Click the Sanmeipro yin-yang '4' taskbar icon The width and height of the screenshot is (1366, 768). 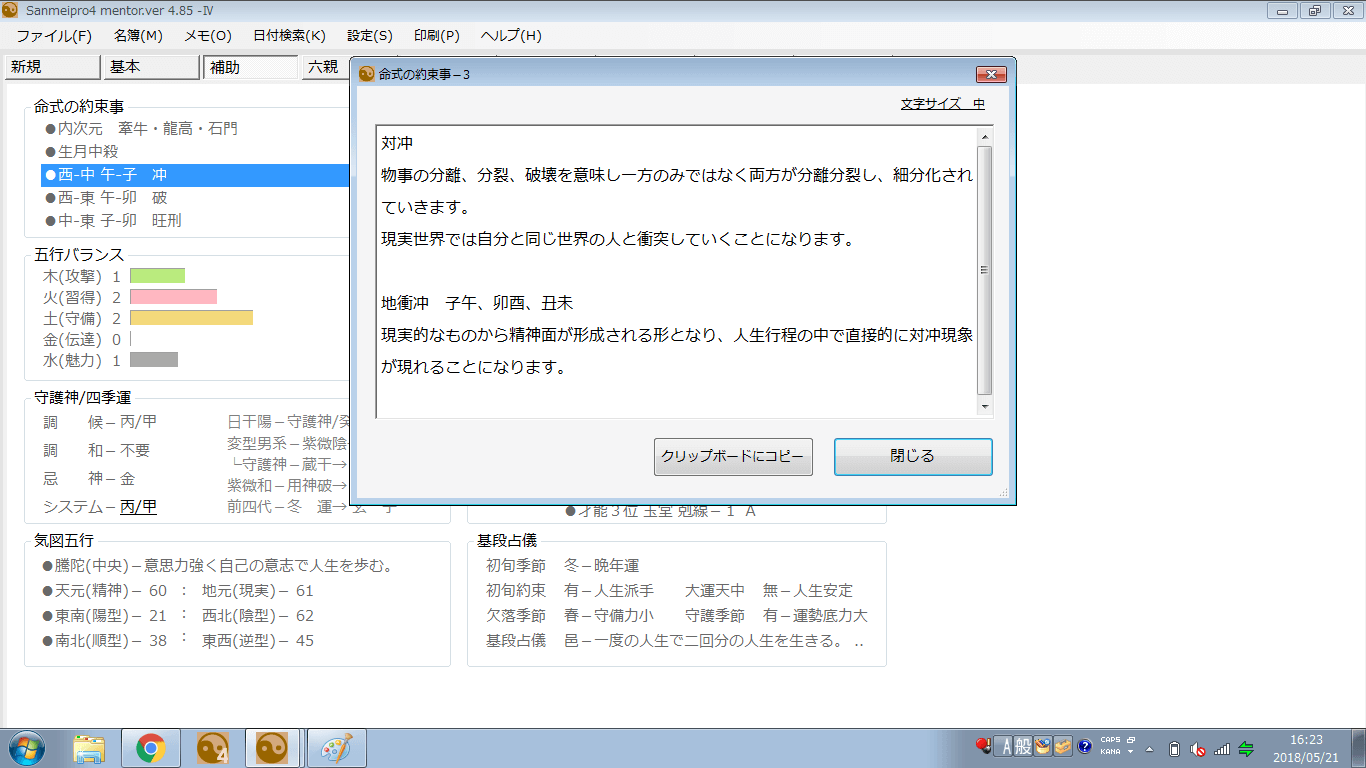[213, 748]
